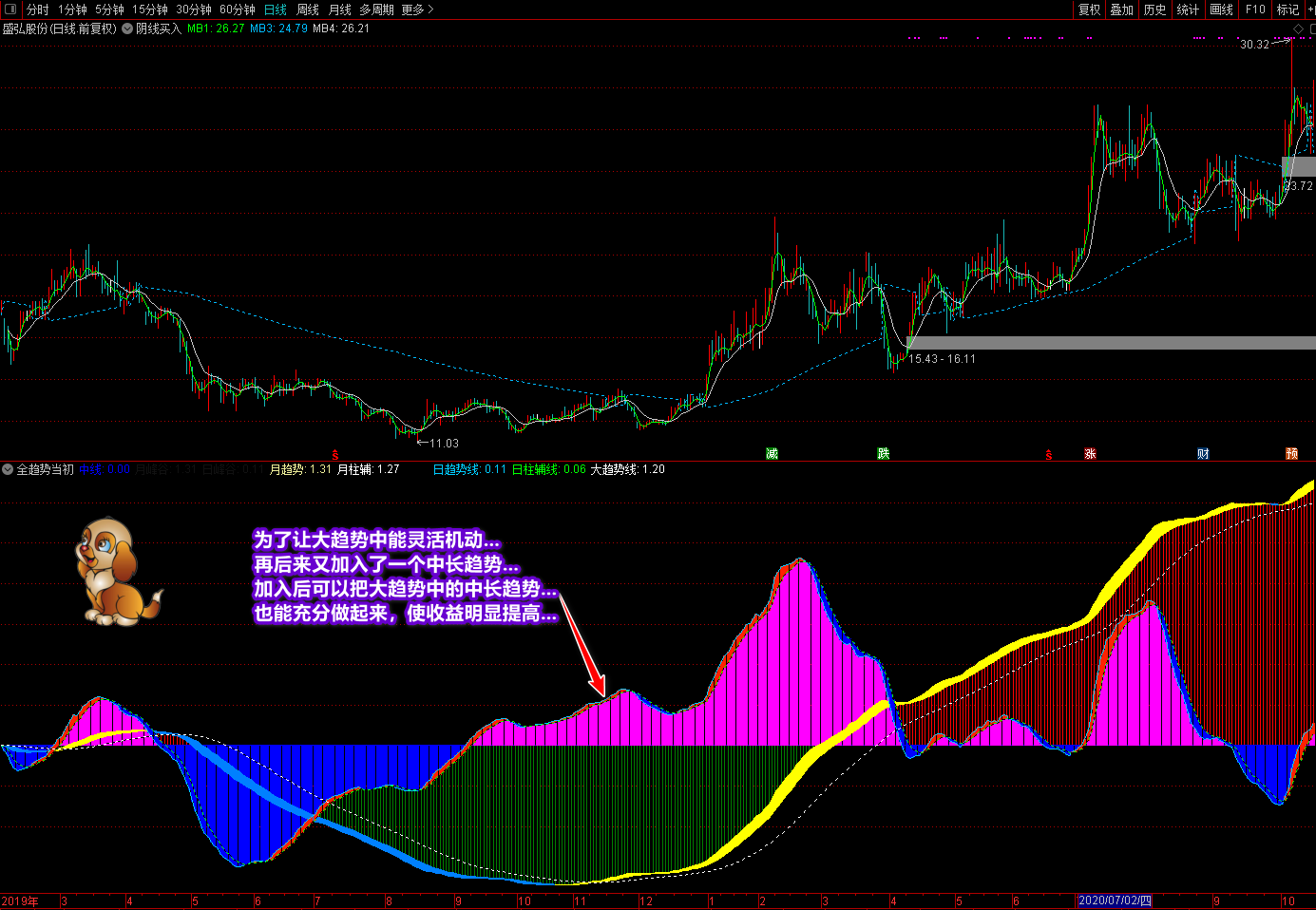
Task: Toggle the 复权 price adjustment option
Action: point(1089,9)
